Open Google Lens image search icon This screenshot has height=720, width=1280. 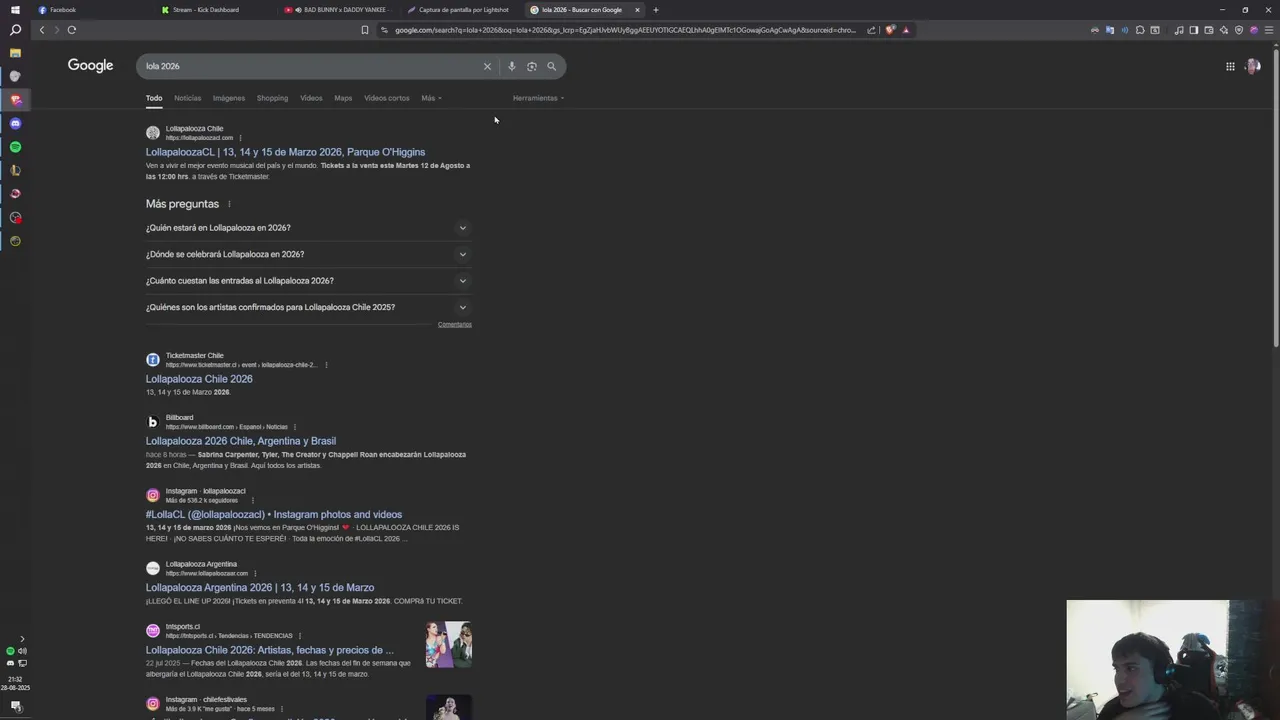531,66
